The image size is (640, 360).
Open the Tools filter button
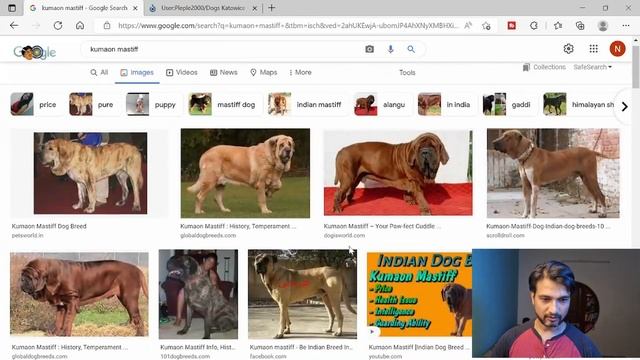click(x=407, y=73)
